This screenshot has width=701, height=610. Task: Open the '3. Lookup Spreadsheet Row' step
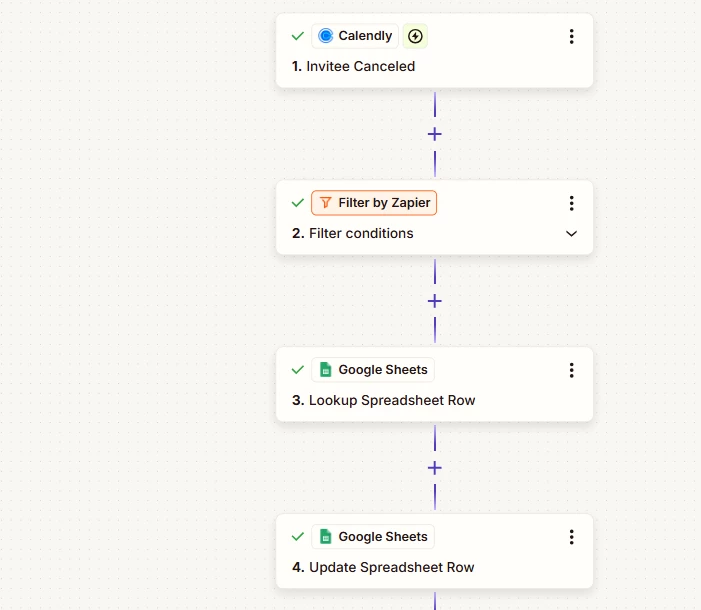coord(435,385)
